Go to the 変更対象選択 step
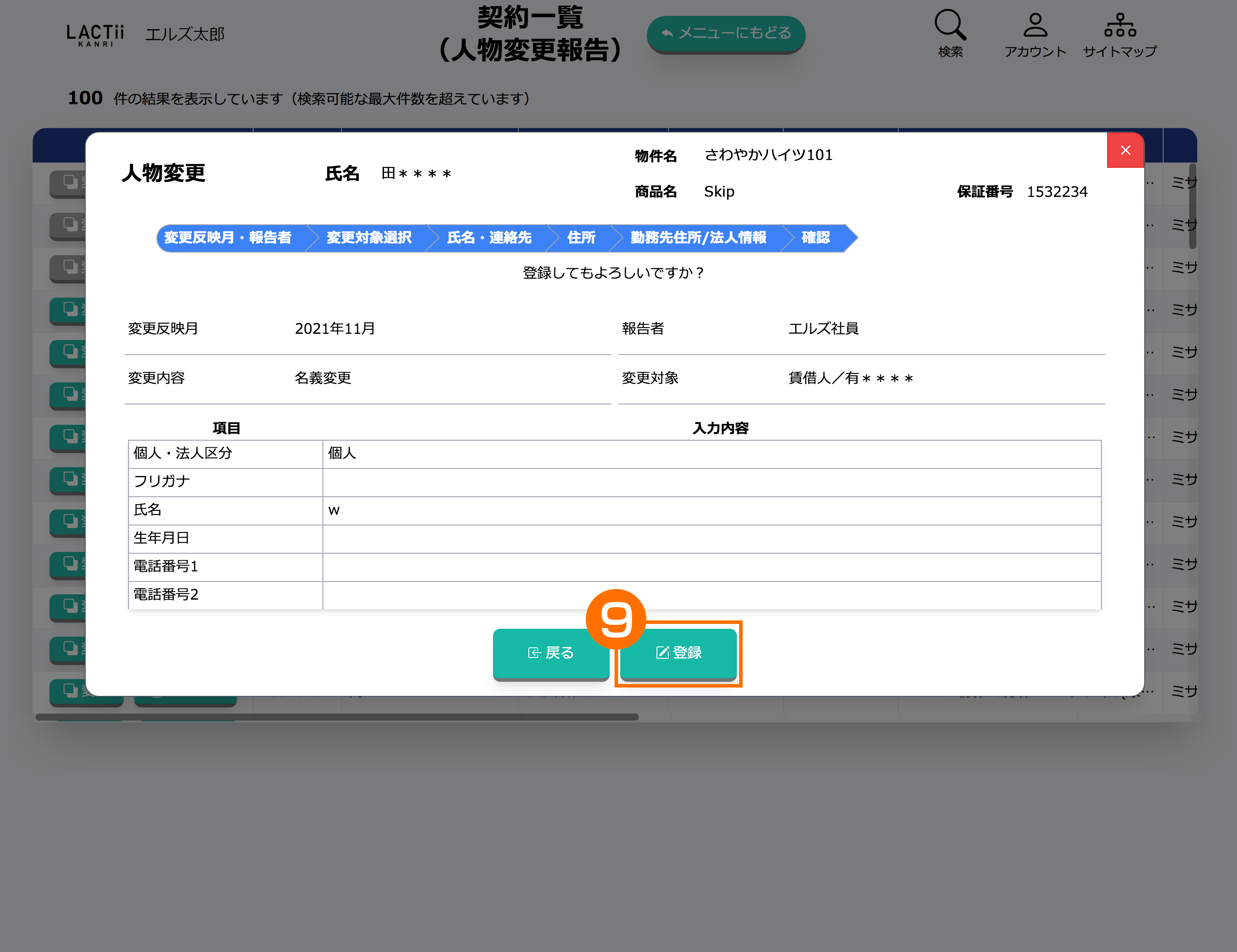This screenshot has width=1237, height=952. (369, 238)
